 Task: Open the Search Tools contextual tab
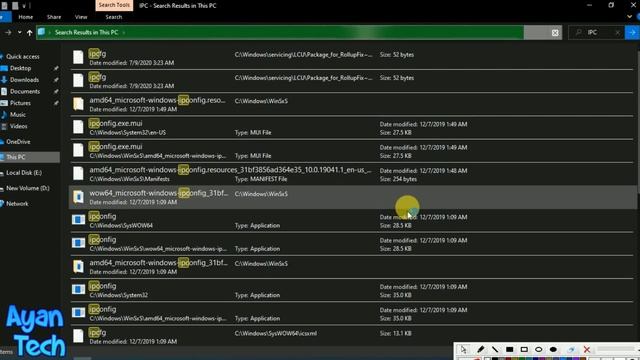click(114, 5)
